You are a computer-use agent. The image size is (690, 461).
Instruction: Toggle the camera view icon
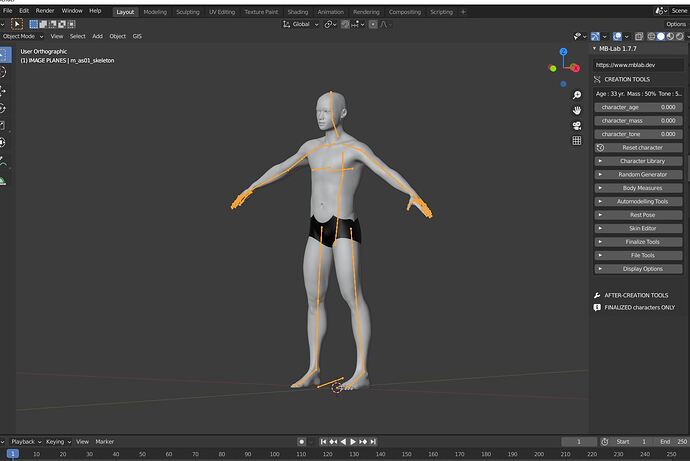pyautogui.click(x=577, y=125)
